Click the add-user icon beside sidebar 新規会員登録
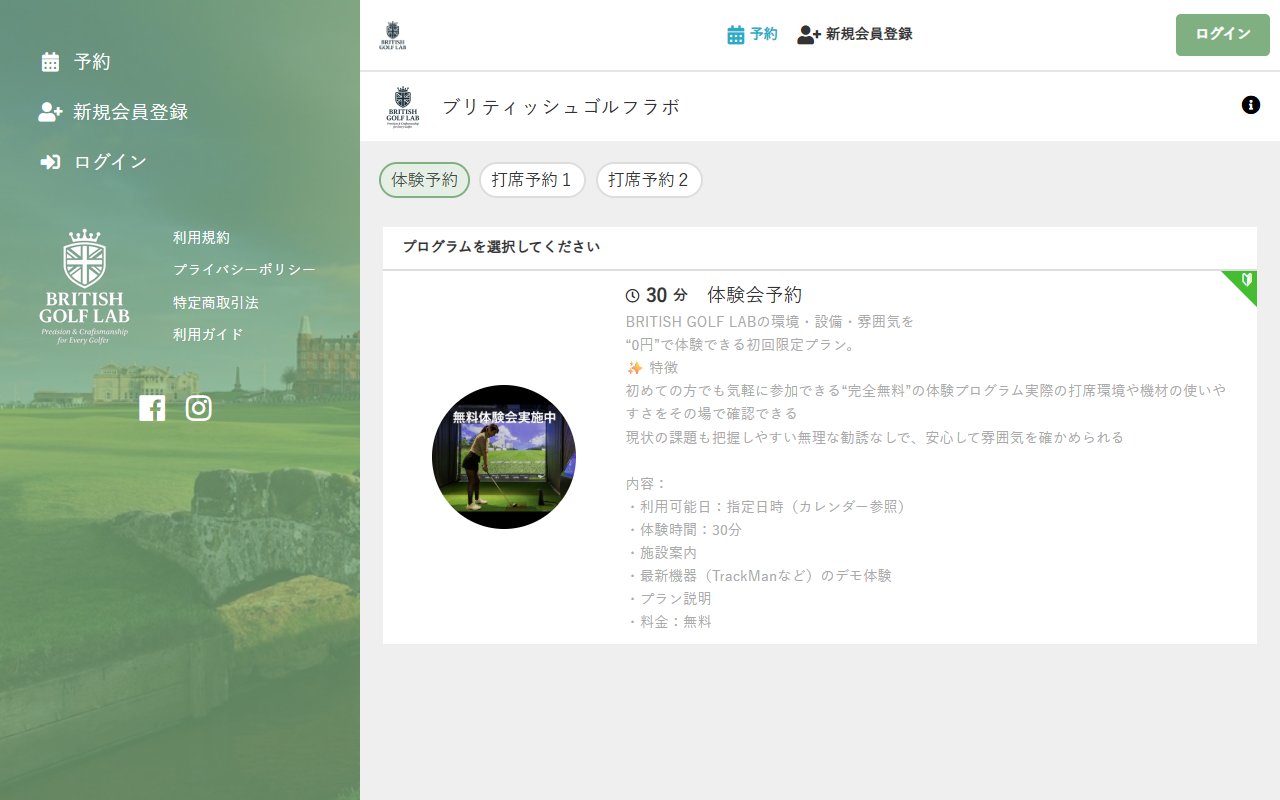The height and width of the screenshot is (800, 1280). pyautogui.click(x=50, y=112)
